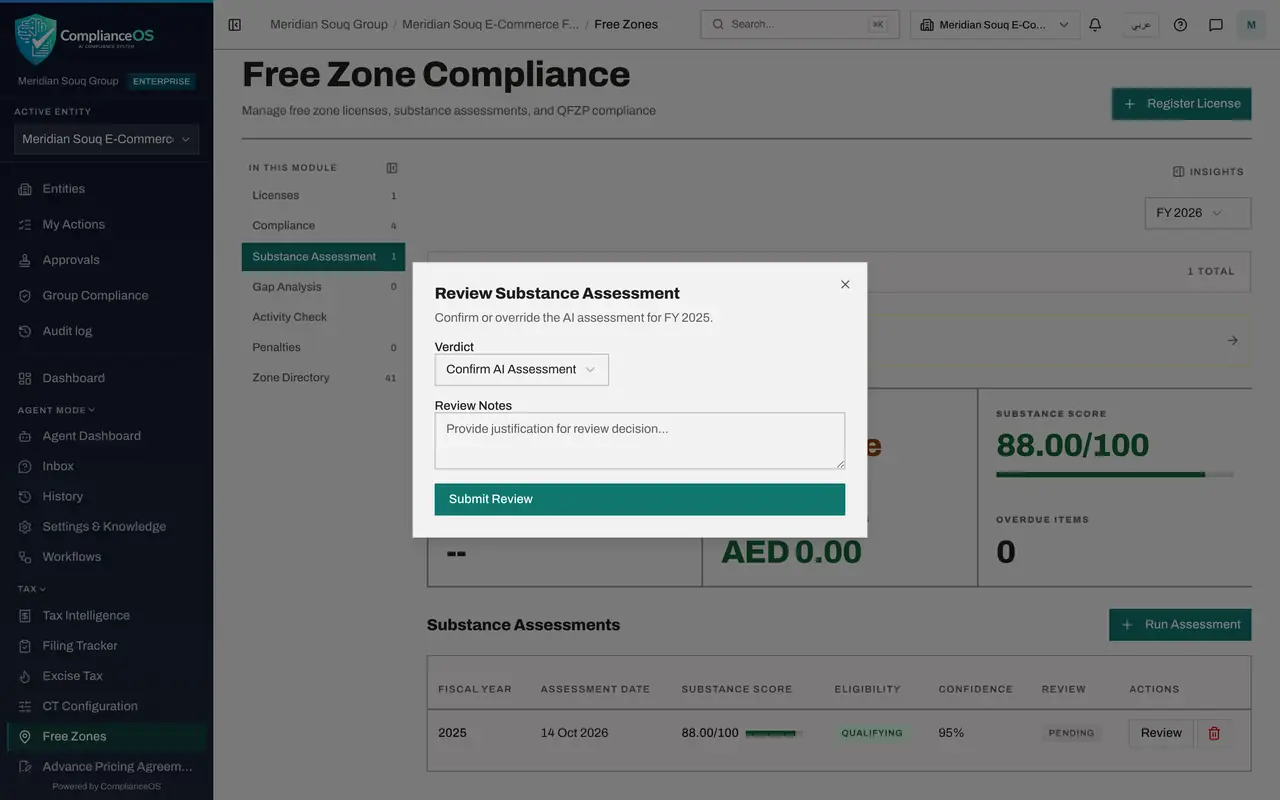Collapse the Tax section
The image size is (1280, 800).
[32, 589]
